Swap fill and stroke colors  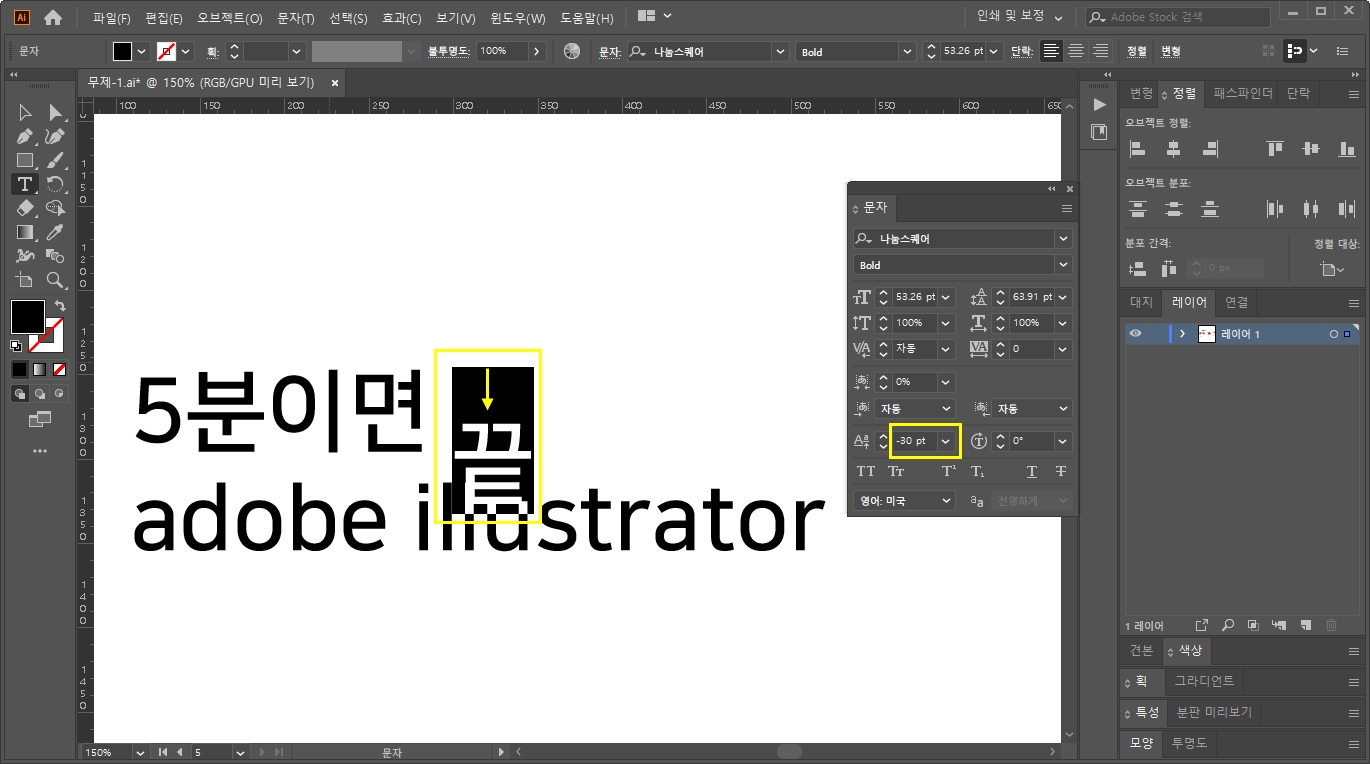[59, 305]
